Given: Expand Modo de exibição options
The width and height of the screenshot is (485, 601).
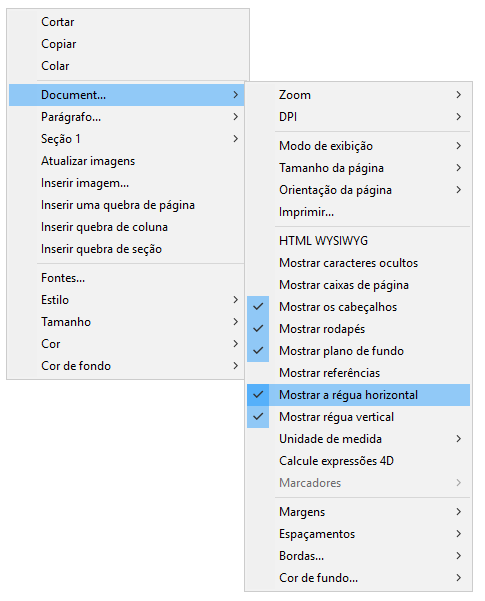Looking at the screenshot, I should click(358, 146).
